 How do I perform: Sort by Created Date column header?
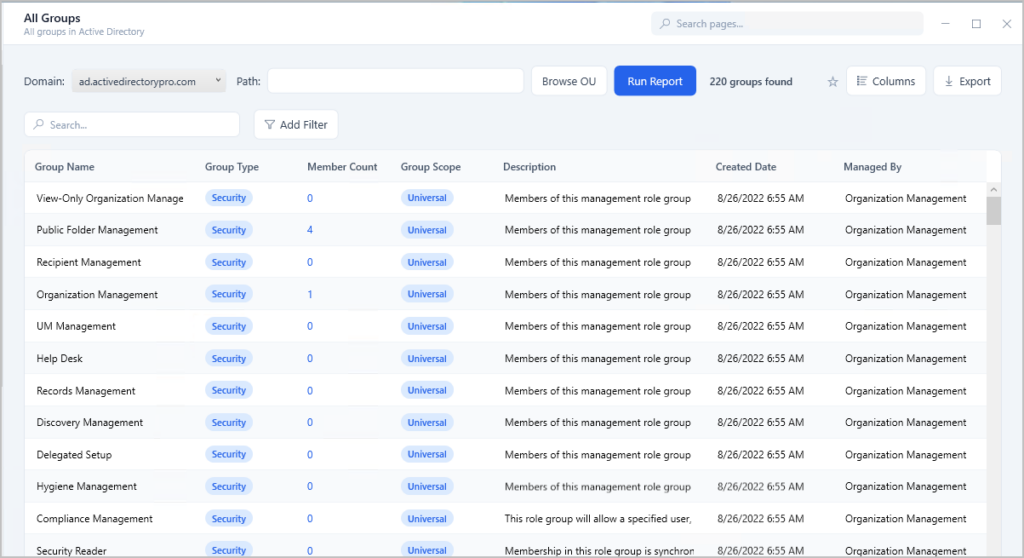click(x=746, y=167)
